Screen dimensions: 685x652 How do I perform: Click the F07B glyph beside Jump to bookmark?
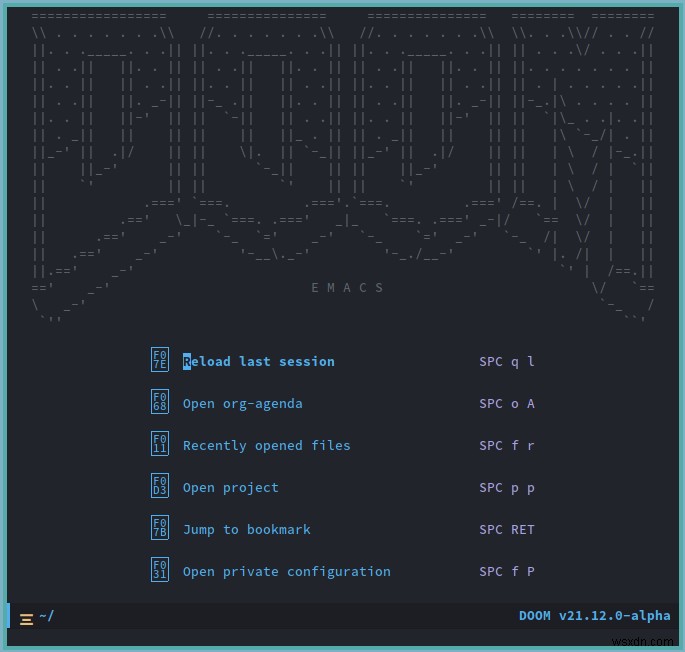click(x=160, y=527)
